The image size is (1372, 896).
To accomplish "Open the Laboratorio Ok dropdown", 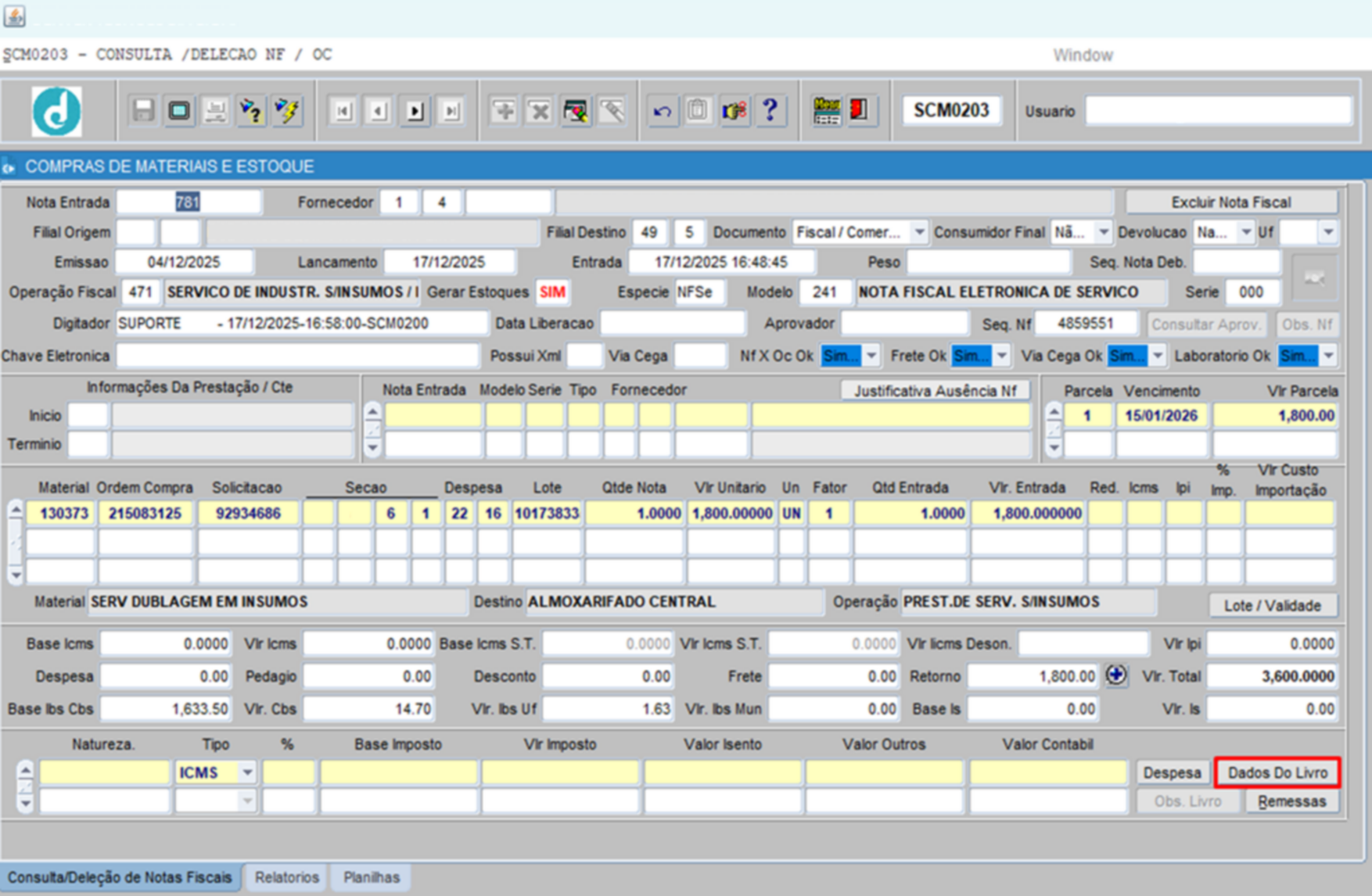I will tap(1328, 356).
